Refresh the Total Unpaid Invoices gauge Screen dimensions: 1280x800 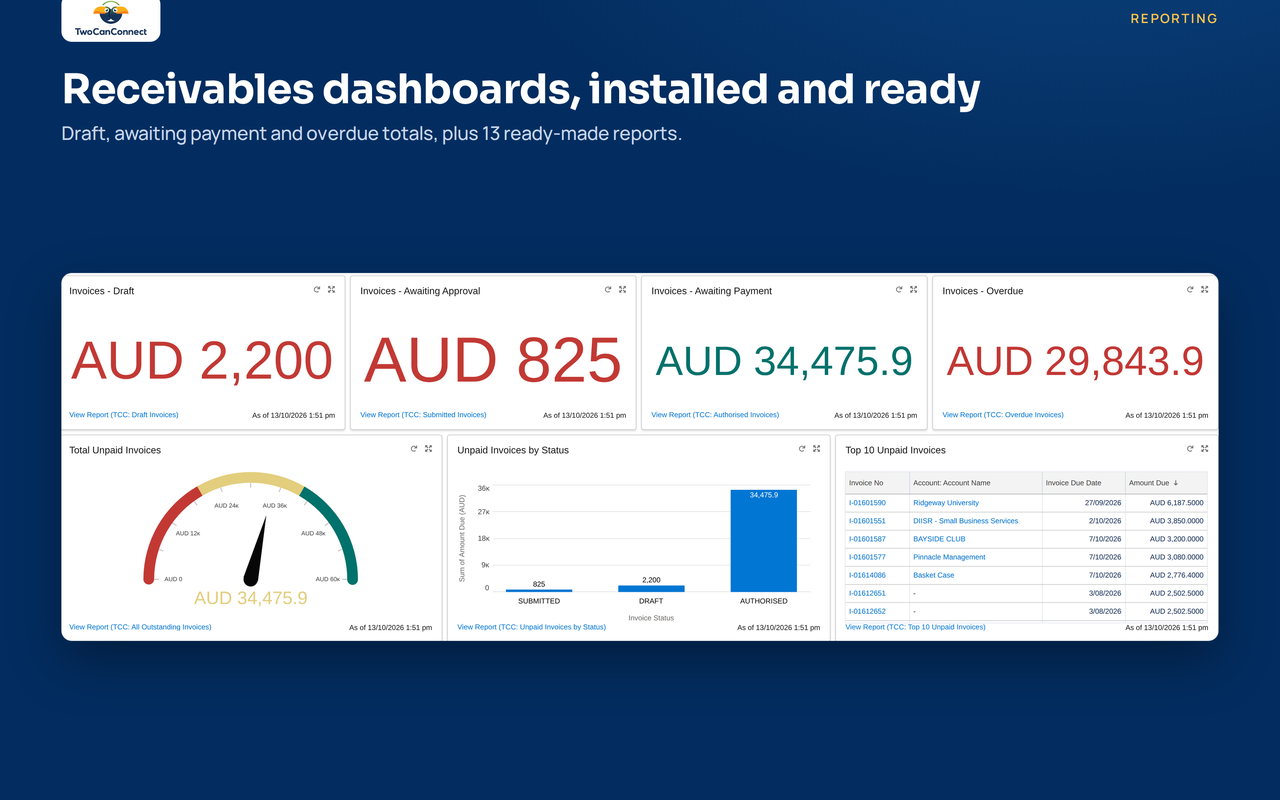(x=414, y=448)
